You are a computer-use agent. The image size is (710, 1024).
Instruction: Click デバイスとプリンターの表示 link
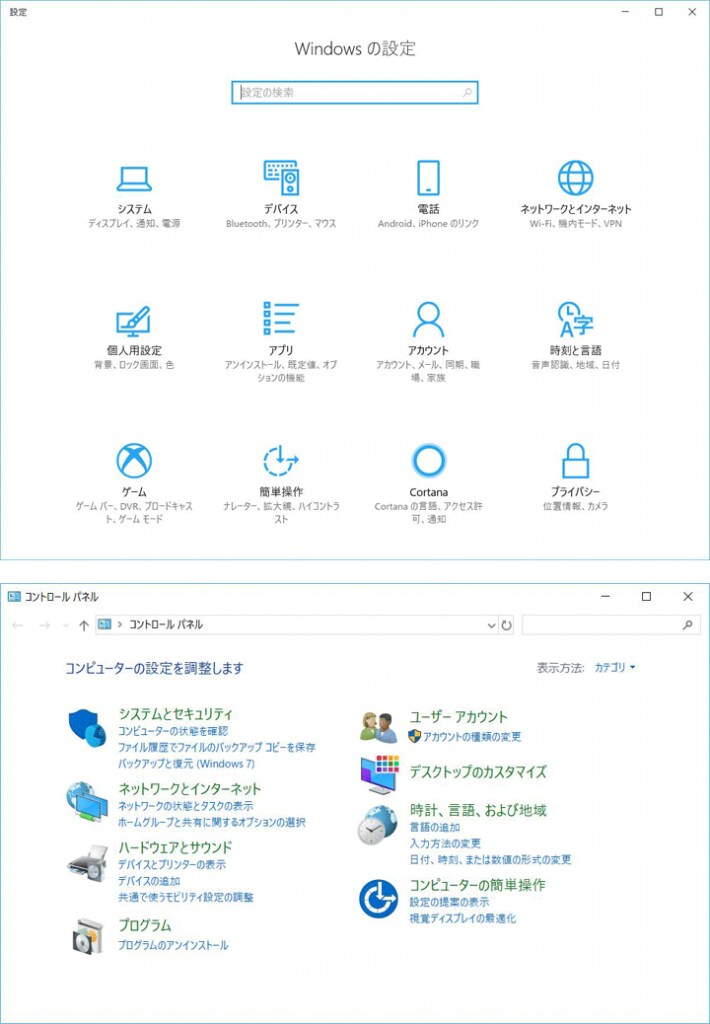coord(172,865)
